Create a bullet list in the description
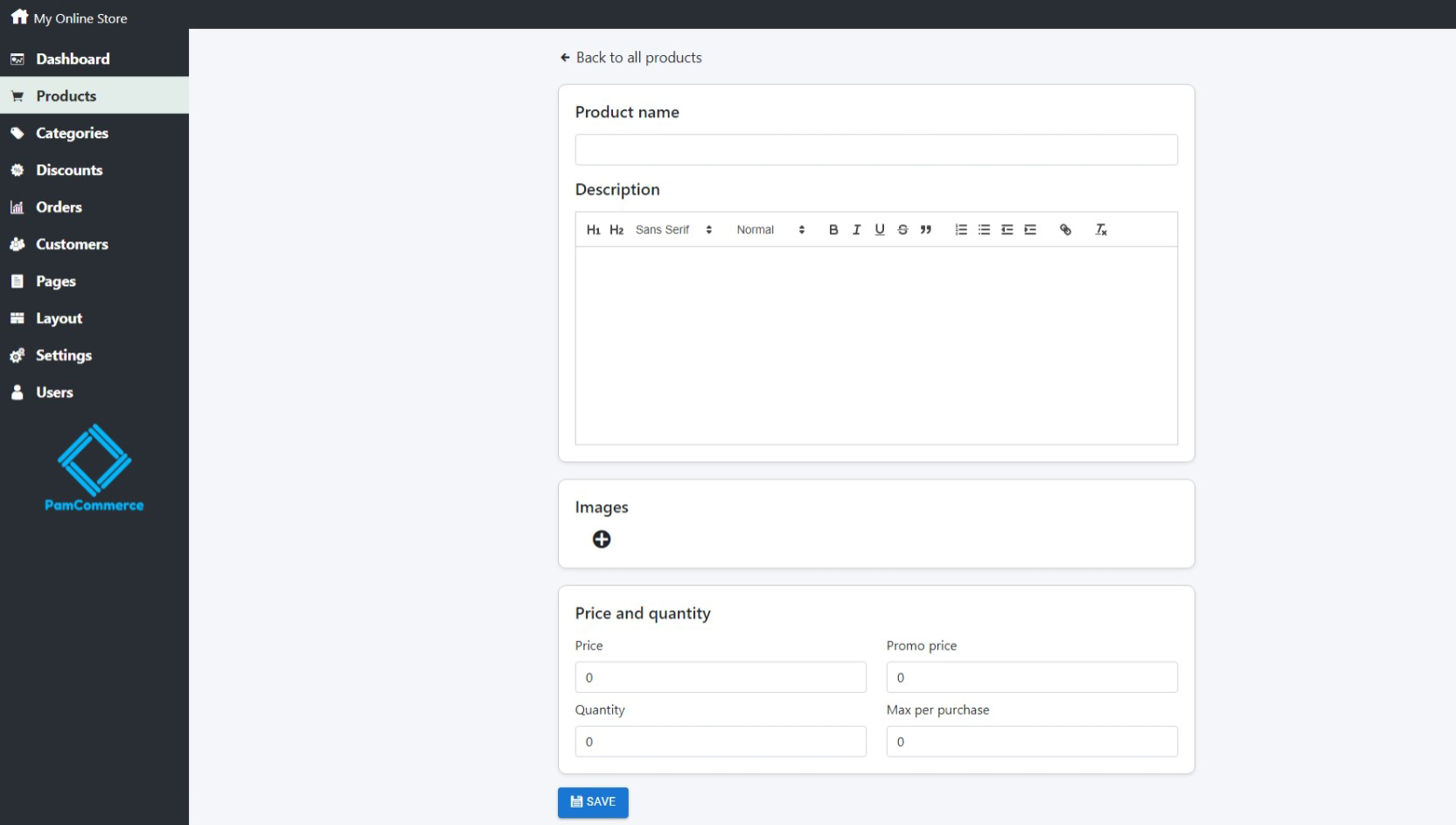This screenshot has width=1456, height=825. point(984,229)
